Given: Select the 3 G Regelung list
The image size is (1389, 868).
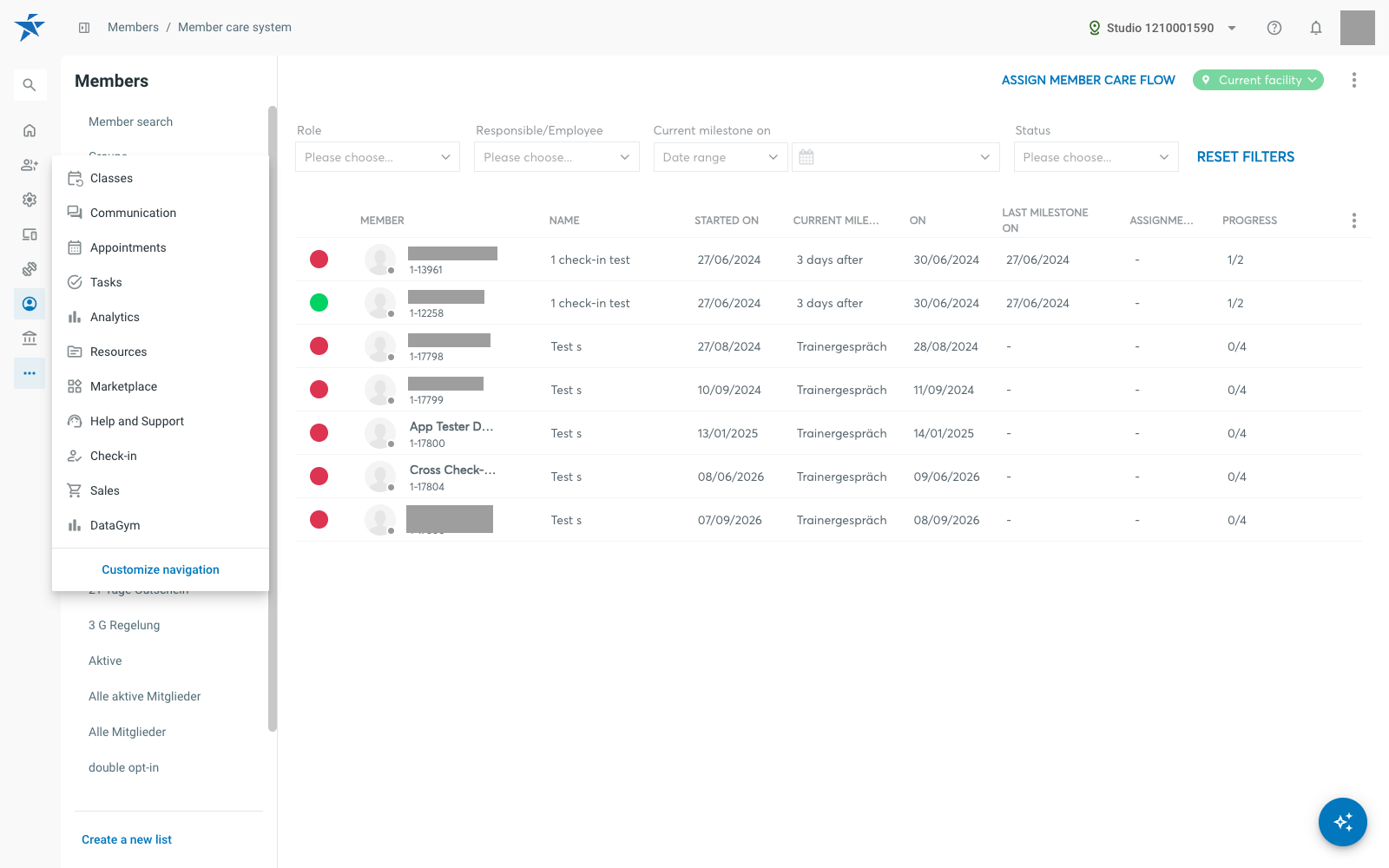Looking at the screenshot, I should 124,625.
